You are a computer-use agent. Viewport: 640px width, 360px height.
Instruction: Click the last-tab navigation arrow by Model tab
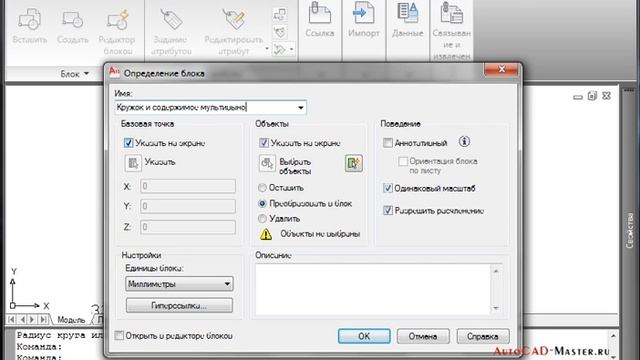(43, 319)
